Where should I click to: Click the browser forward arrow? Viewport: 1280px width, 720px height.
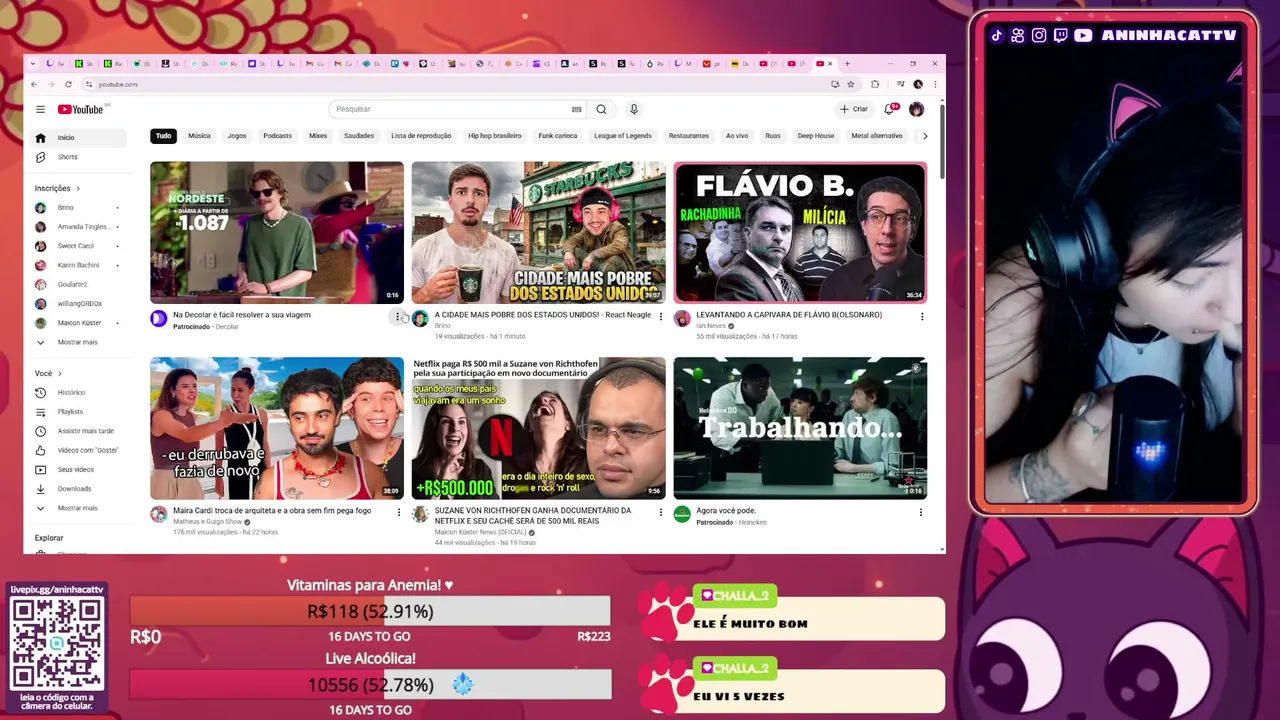tap(50, 84)
